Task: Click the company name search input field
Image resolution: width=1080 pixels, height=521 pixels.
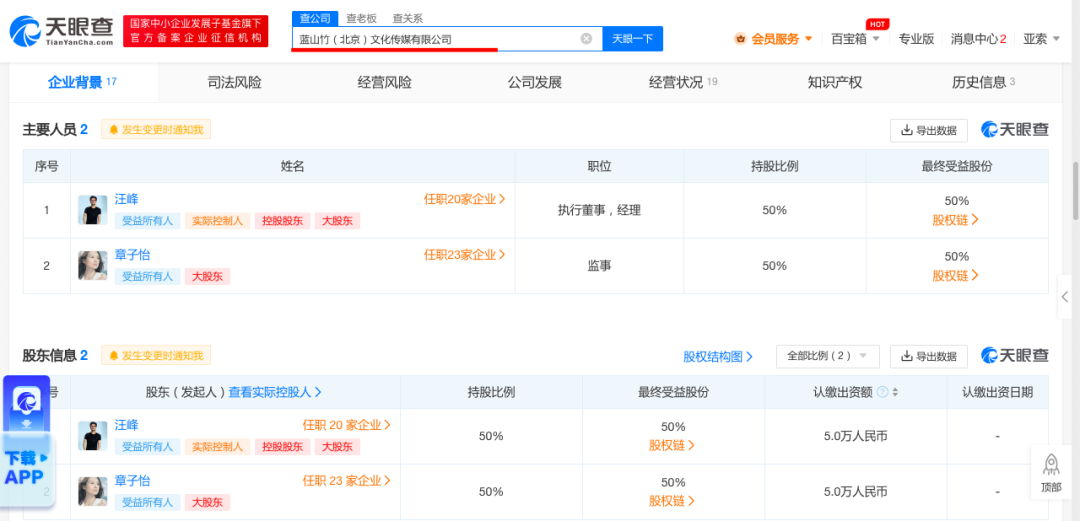Action: click(x=435, y=39)
